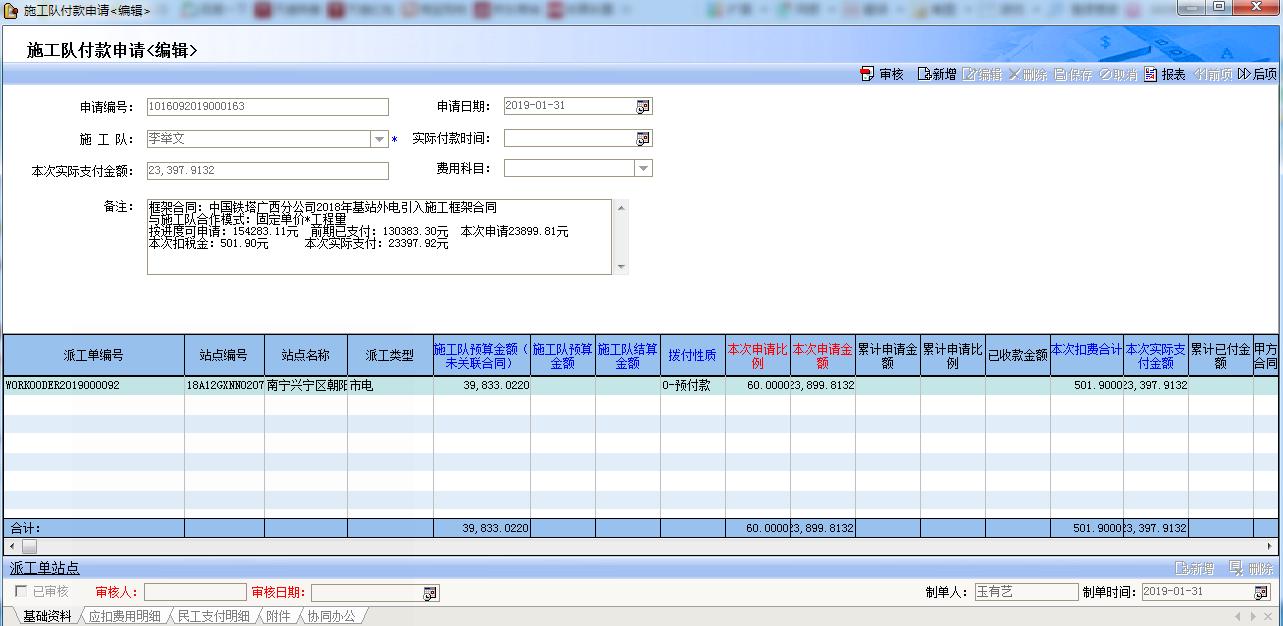The height and width of the screenshot is (626, 1283).
Task: Open calendar picker for 审核日期
Action: pyautogui.click(x=430, y=593)
